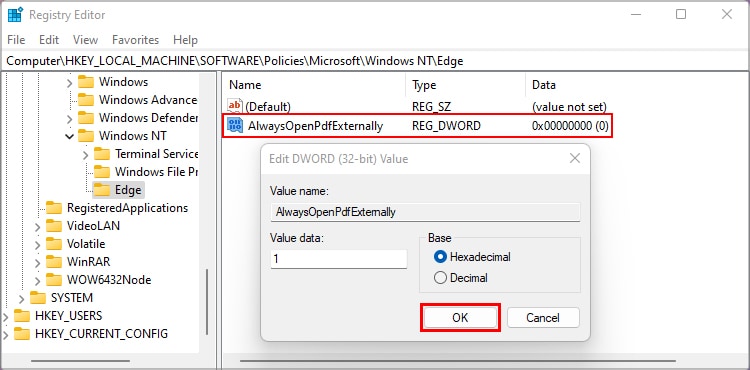Expand the WinRAR key

[x=38, y=262]
